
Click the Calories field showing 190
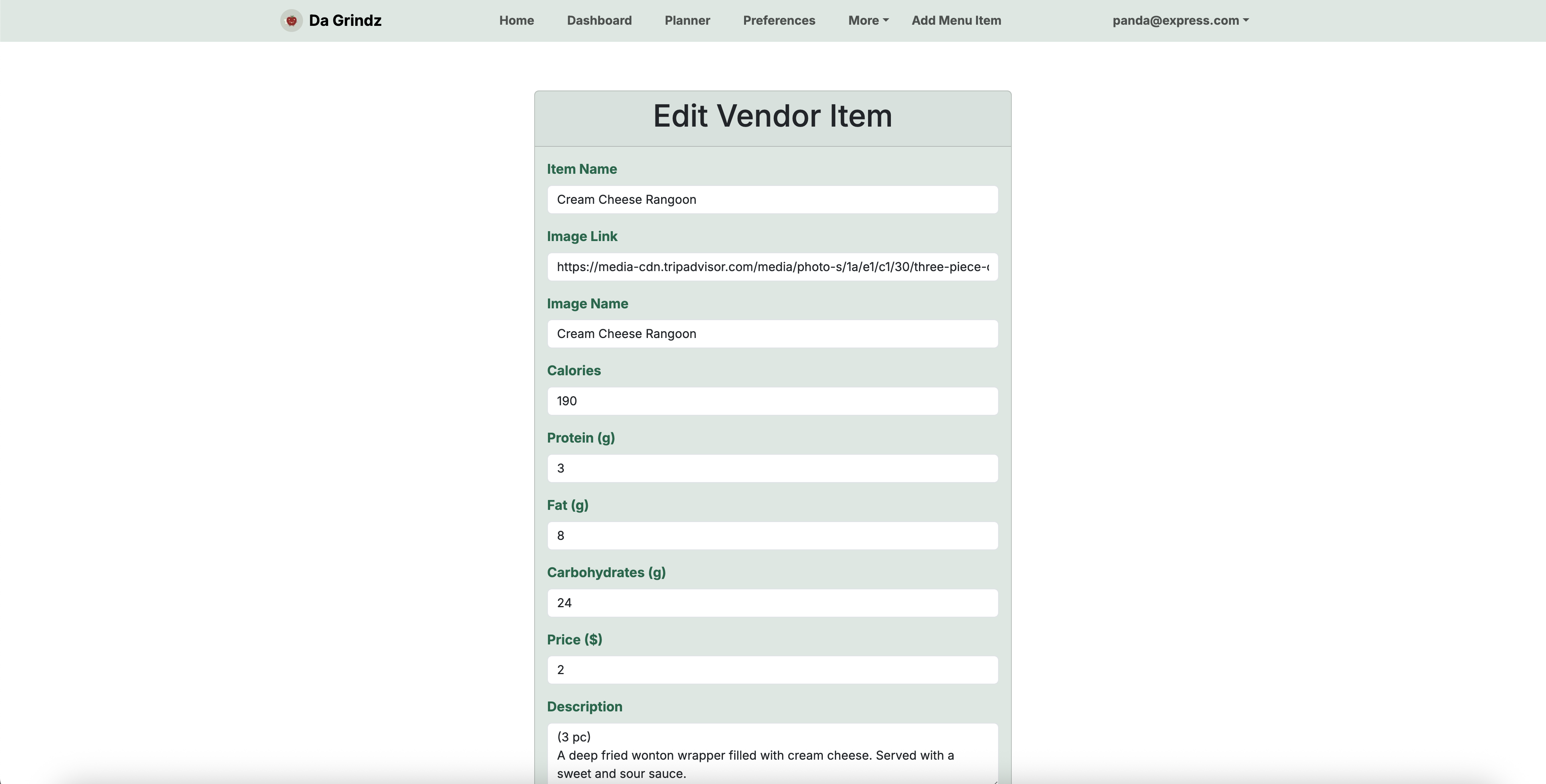click(772, 401)
